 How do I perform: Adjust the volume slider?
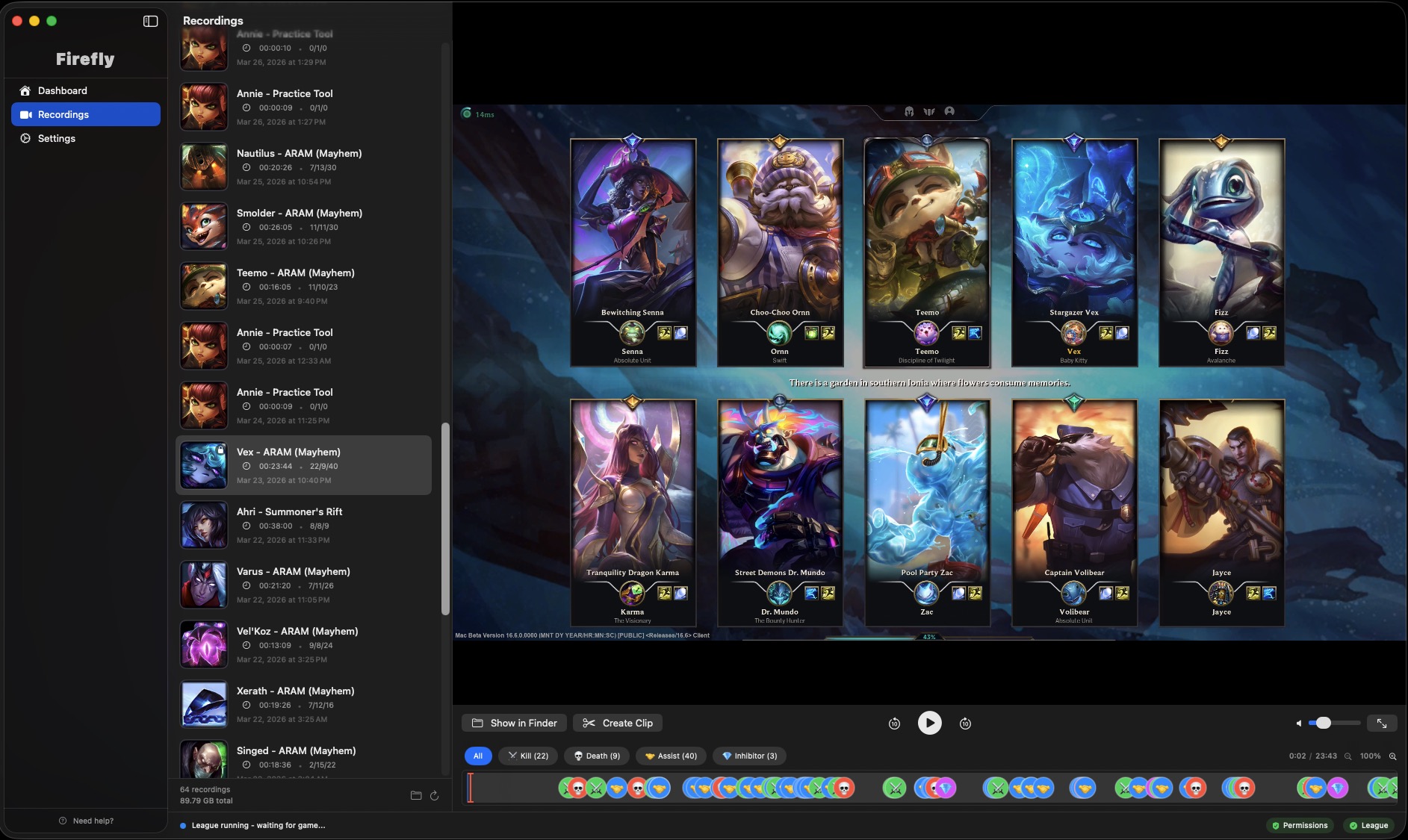pyautogui.click(x=1334, y=723)
